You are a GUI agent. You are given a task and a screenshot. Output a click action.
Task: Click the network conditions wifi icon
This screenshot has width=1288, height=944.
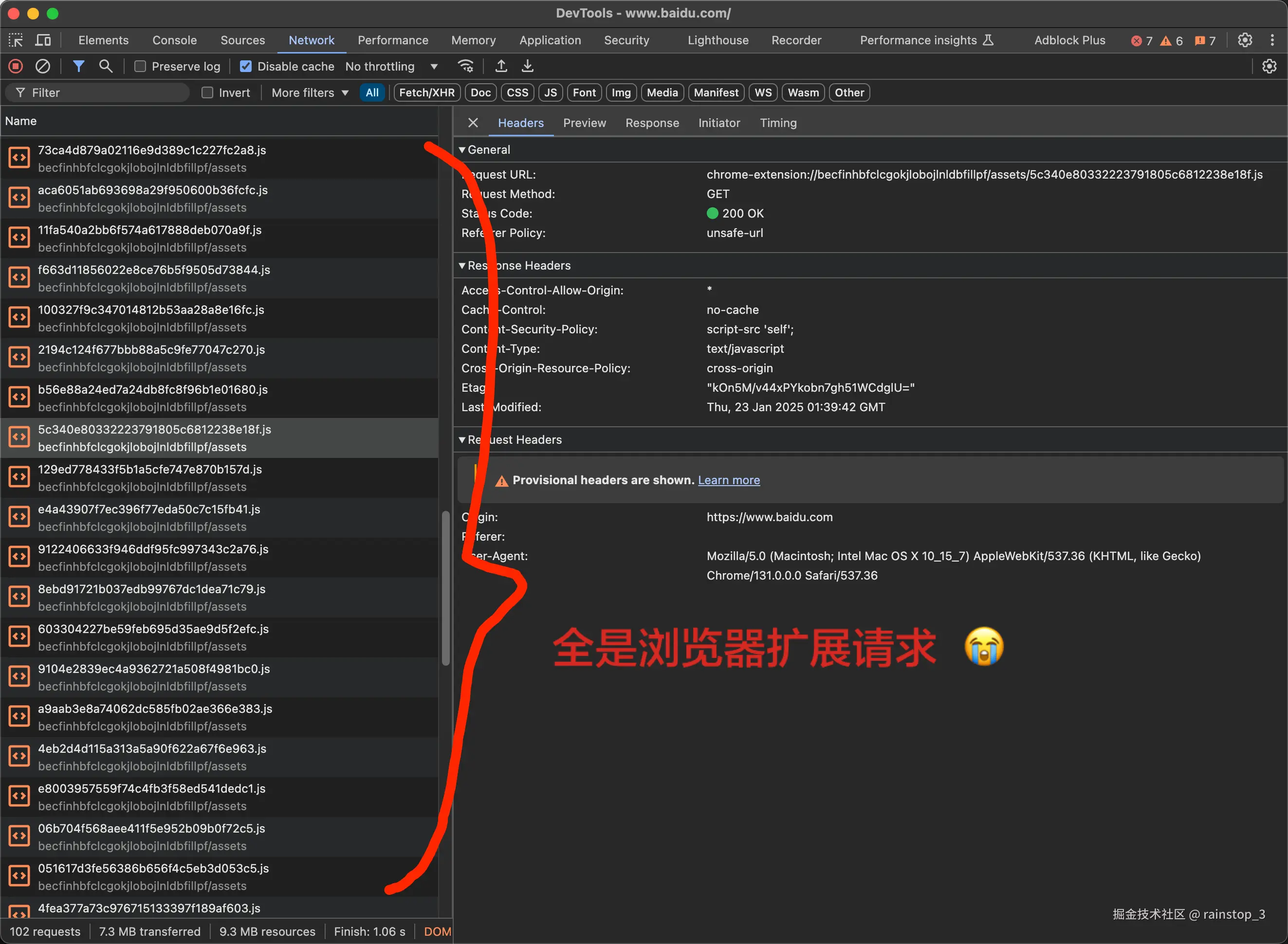(466, 66)
